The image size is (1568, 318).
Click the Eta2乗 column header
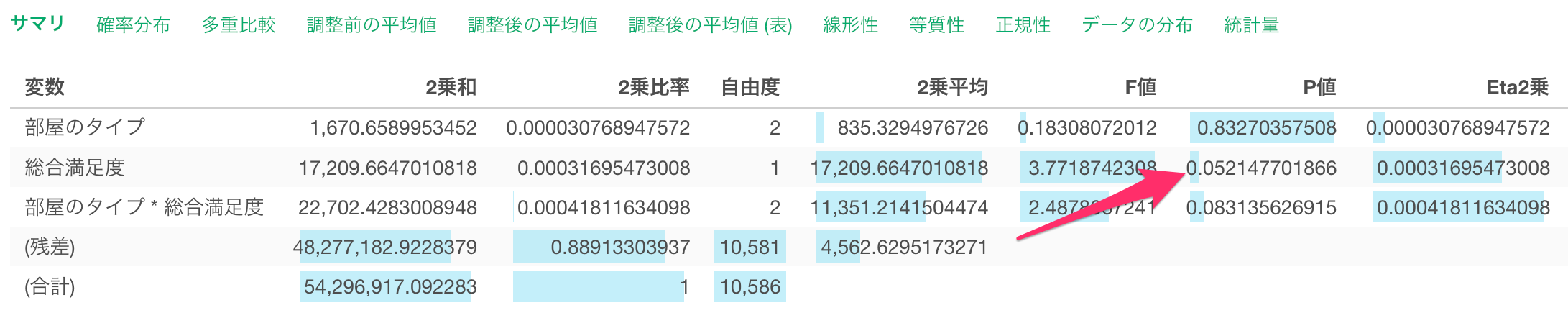pyautogui.click(x=1517, y=87)
